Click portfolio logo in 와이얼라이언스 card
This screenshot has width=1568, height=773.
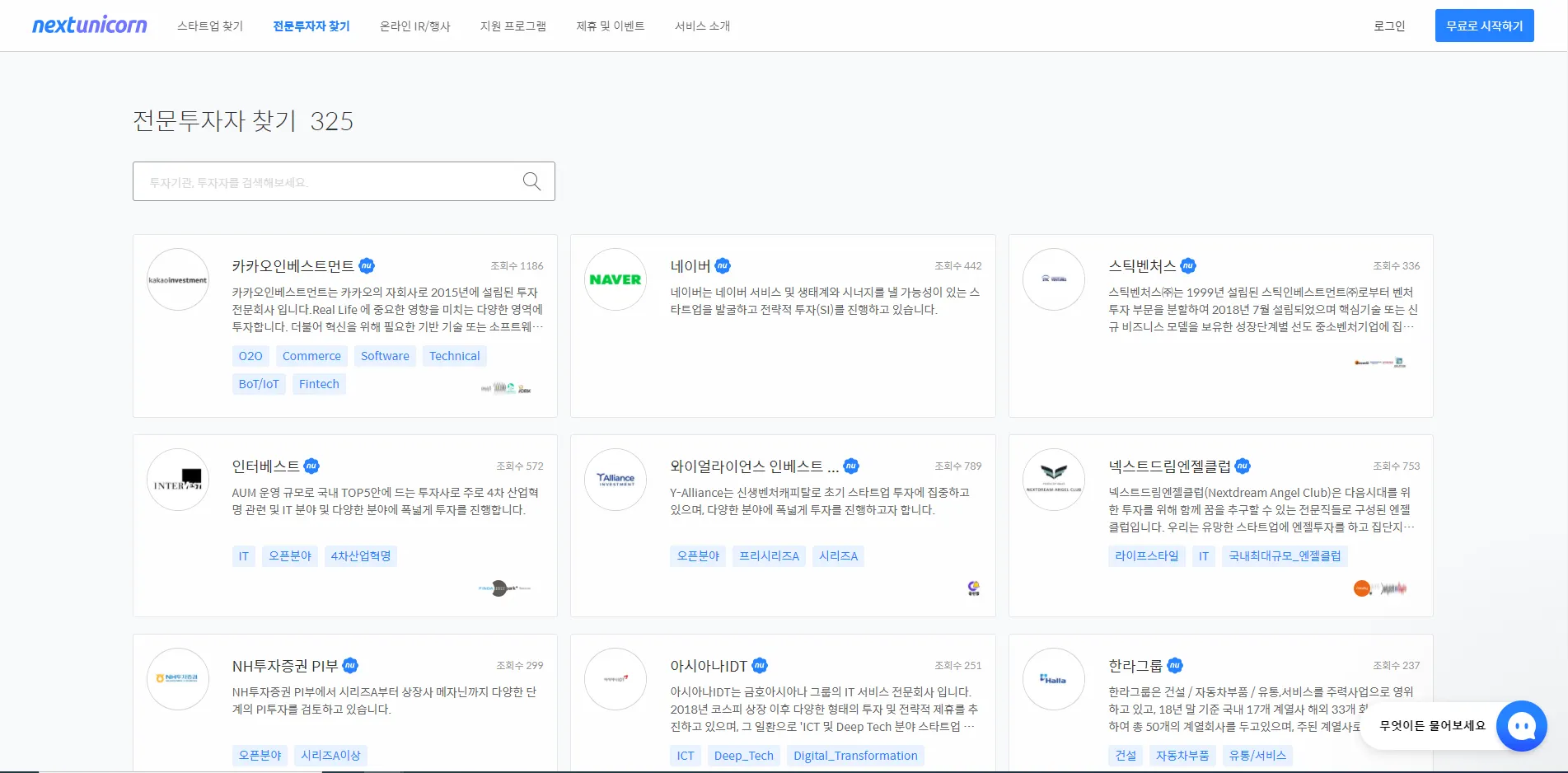(x=974, y=588)
